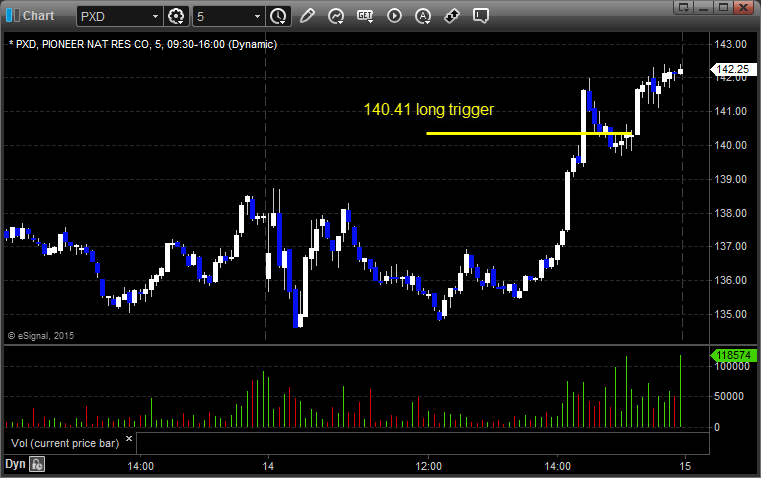Screen dimensions: 761x478
Task: Select the Vol (current price bar) label
Action: (65, 443)
